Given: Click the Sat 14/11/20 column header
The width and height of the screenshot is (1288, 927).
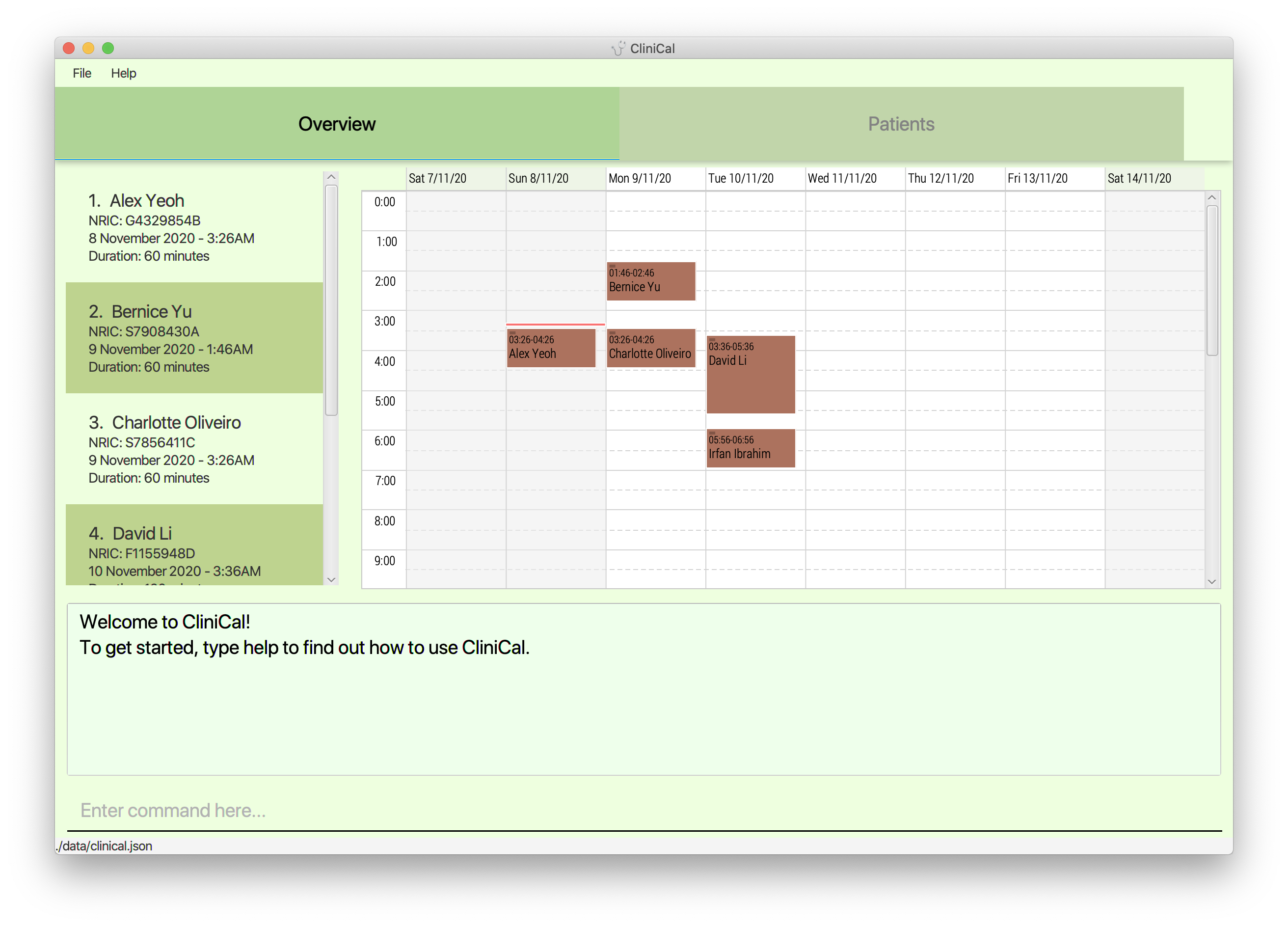Looking at the screenshot, I should (x=1154, y=178).
